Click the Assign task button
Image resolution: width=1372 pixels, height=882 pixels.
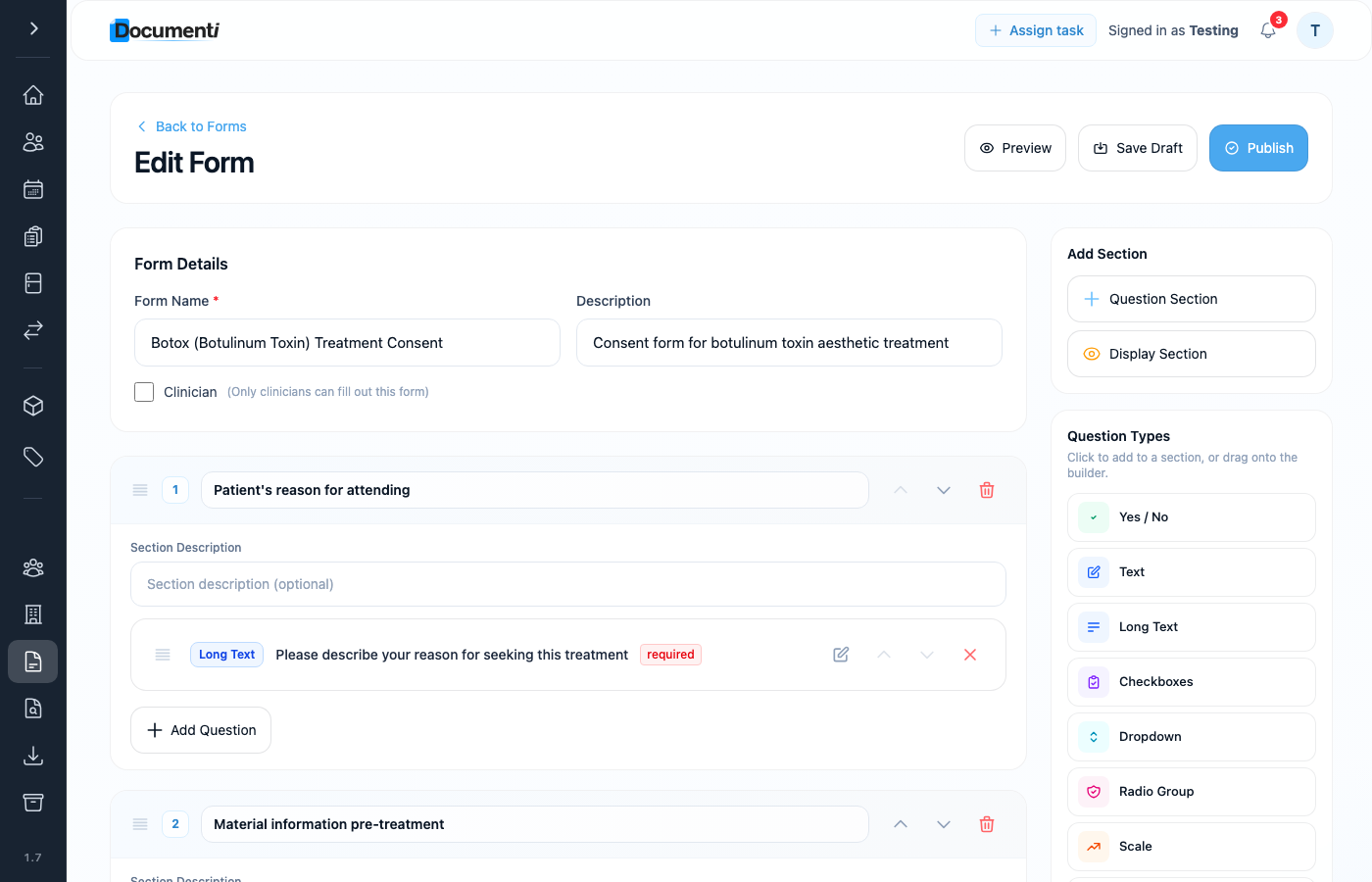point(1036,30)
